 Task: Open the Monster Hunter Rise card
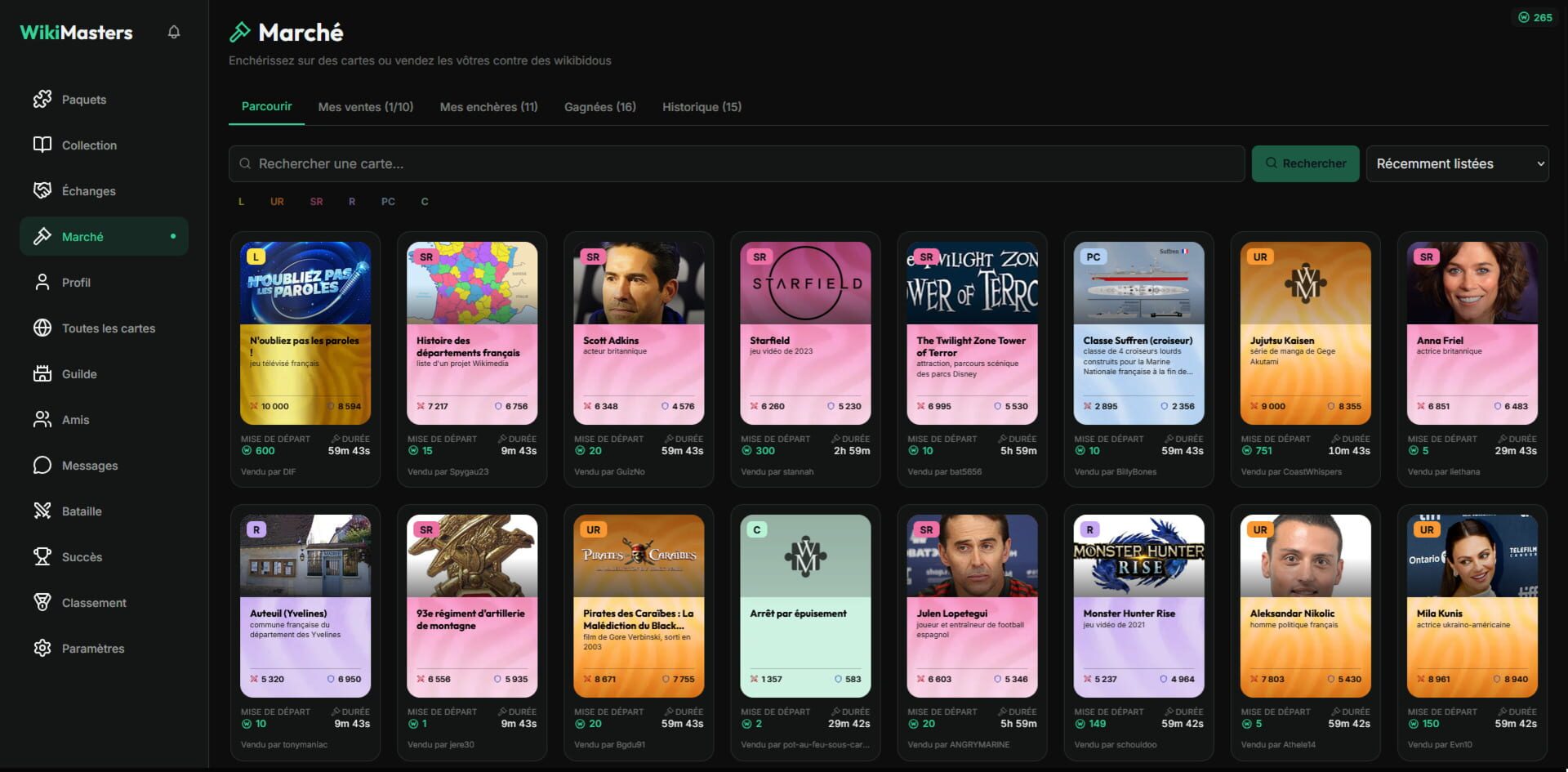pyautogui.click(x=1138, y=605)
